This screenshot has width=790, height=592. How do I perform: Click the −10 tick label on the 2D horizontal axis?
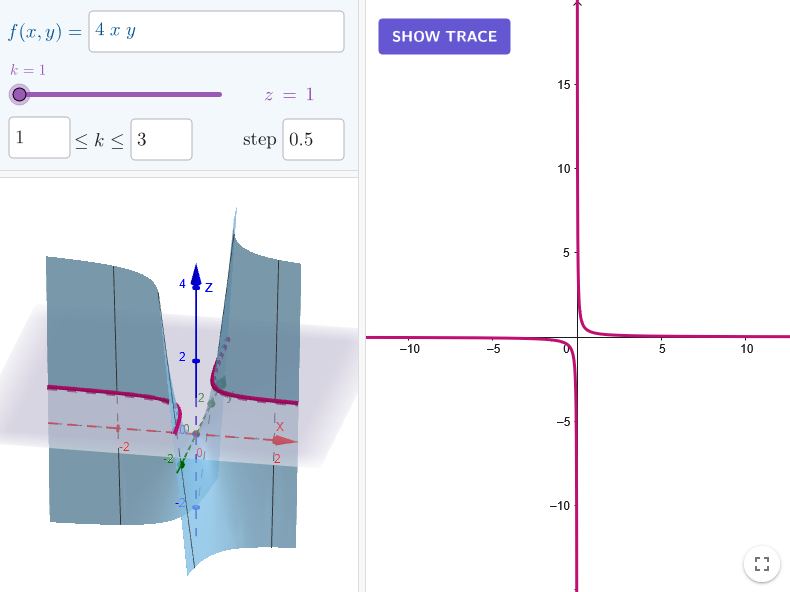pos(409,349)
